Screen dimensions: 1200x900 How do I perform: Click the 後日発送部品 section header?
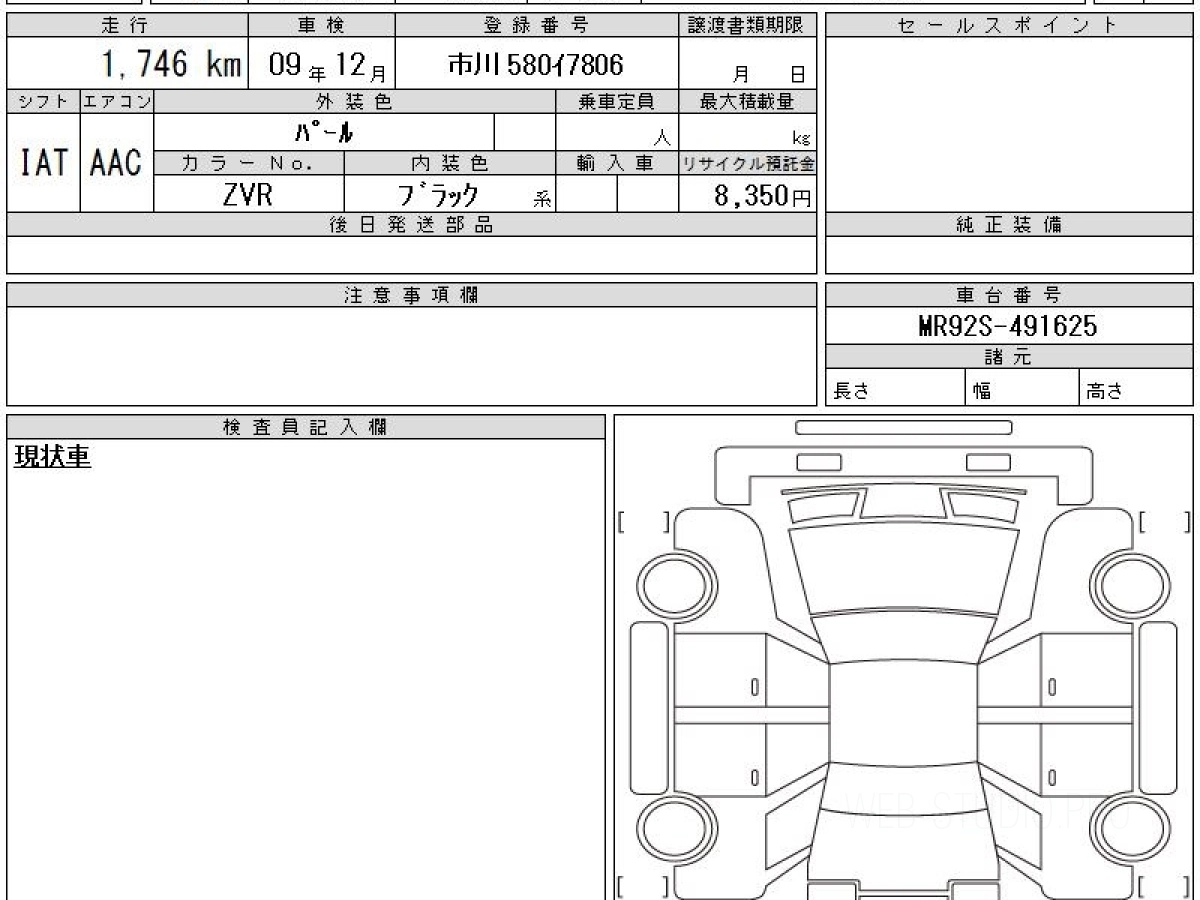[412, 225]
